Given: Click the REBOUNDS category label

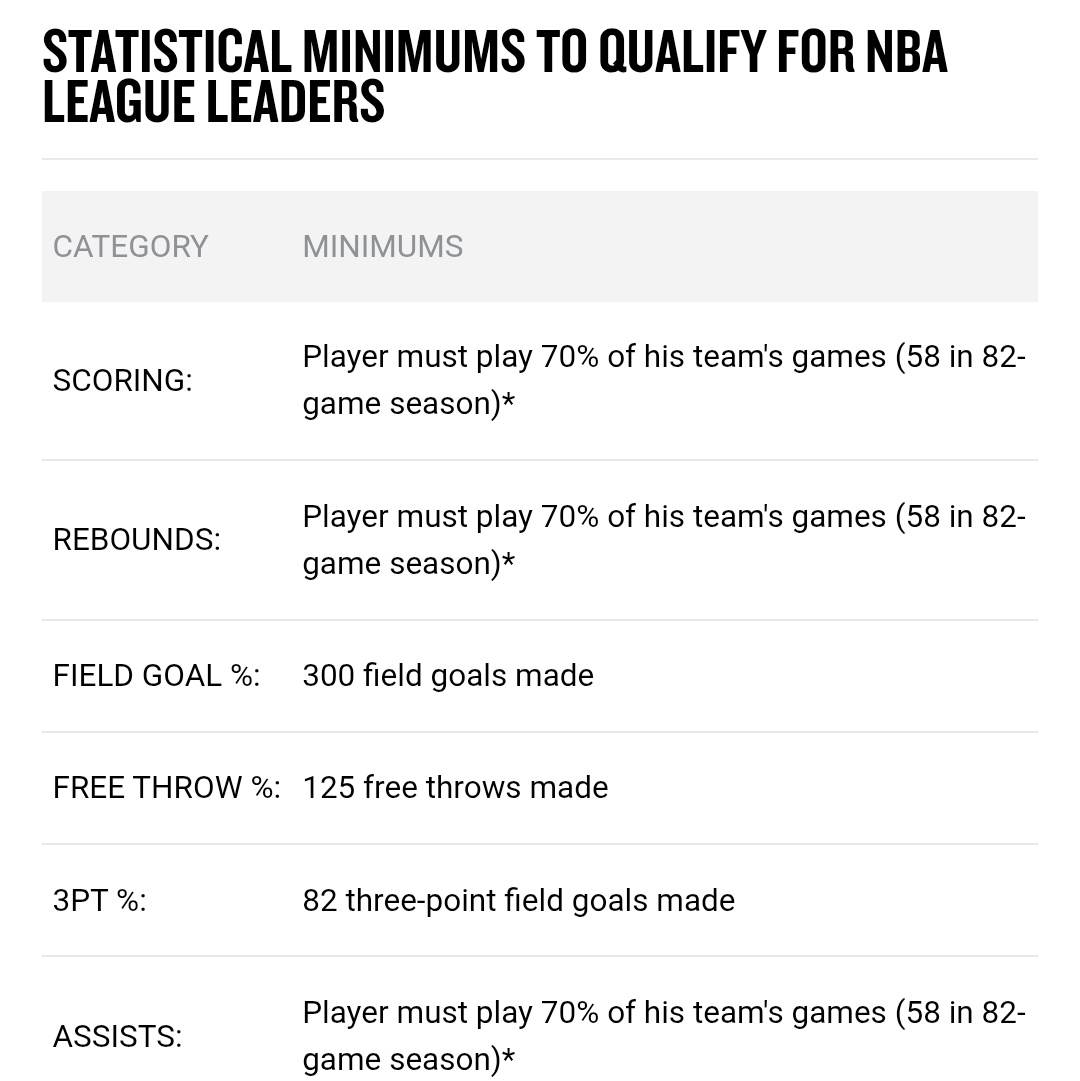Looking at the screenshot, I should click(136, 540).
